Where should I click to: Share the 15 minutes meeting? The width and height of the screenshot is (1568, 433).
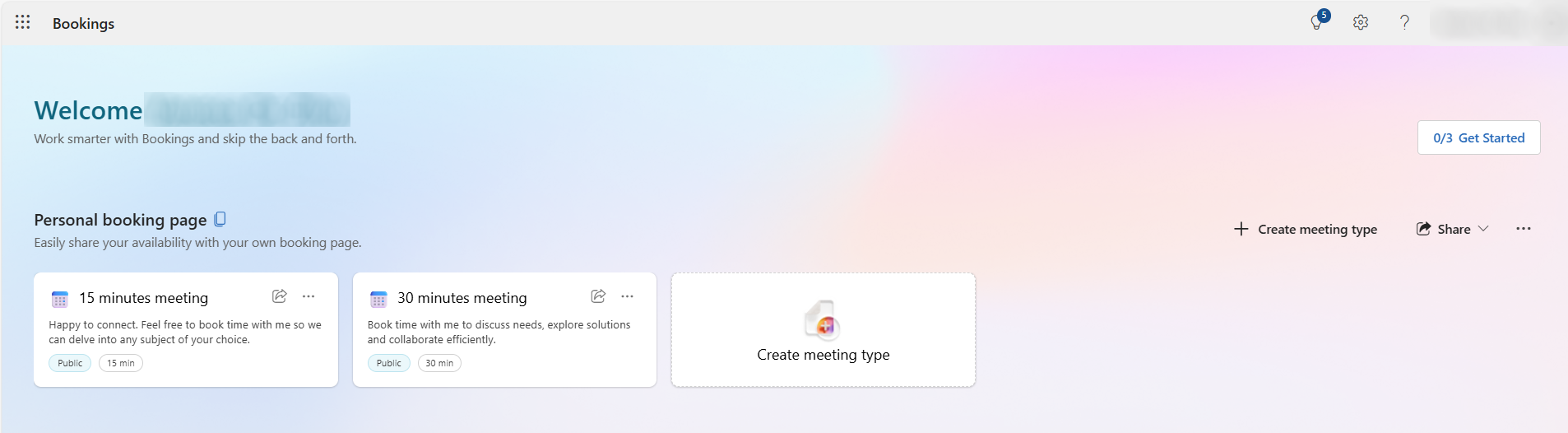coord(280,296)
